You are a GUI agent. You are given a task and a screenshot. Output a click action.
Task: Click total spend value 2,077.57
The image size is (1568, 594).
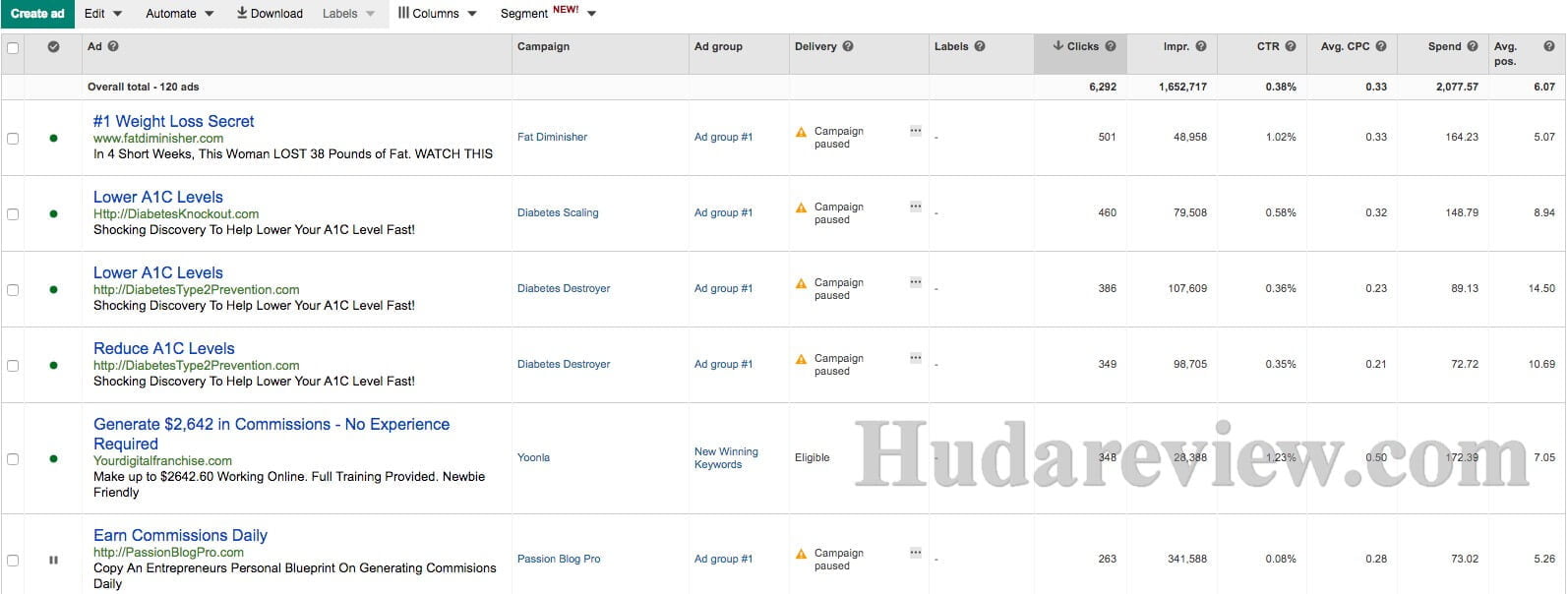(1457, 88)
